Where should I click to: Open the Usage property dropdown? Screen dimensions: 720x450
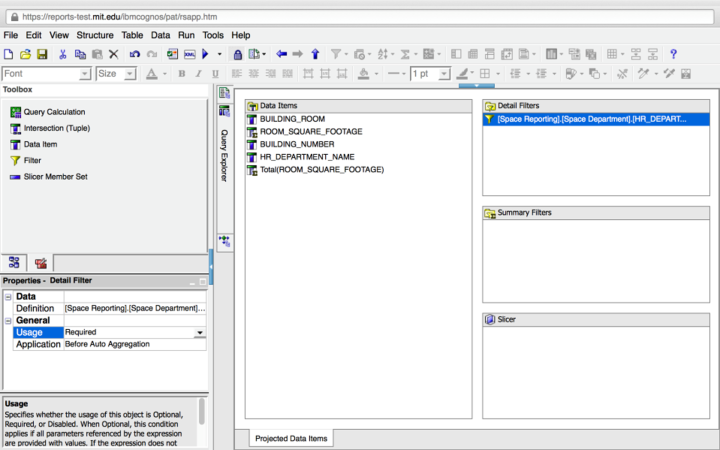tap(199, 332)
